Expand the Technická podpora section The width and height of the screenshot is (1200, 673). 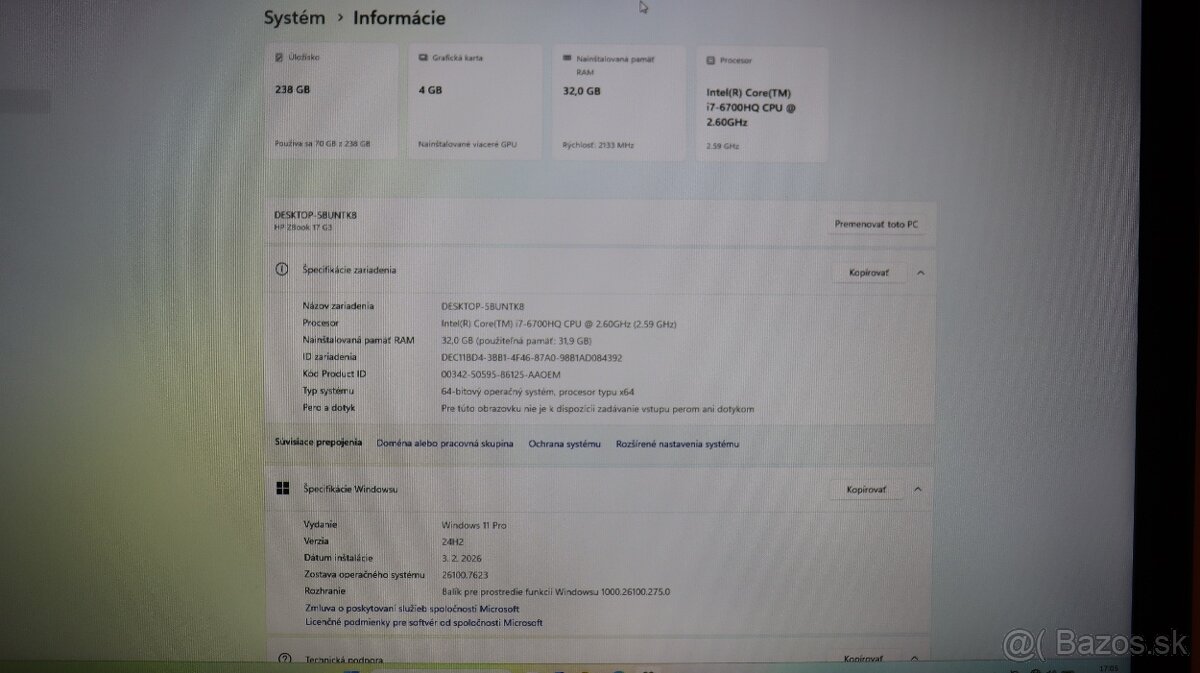(x=917, y=658)
